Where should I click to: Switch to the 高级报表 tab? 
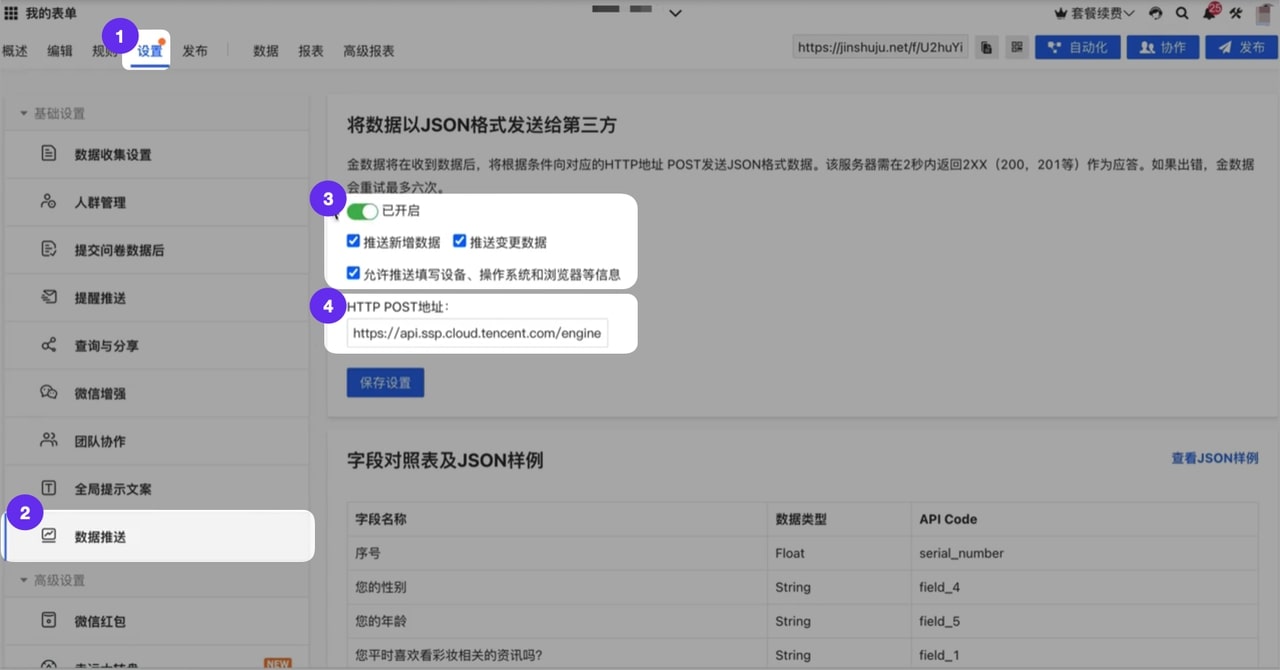tap(368, 50)
